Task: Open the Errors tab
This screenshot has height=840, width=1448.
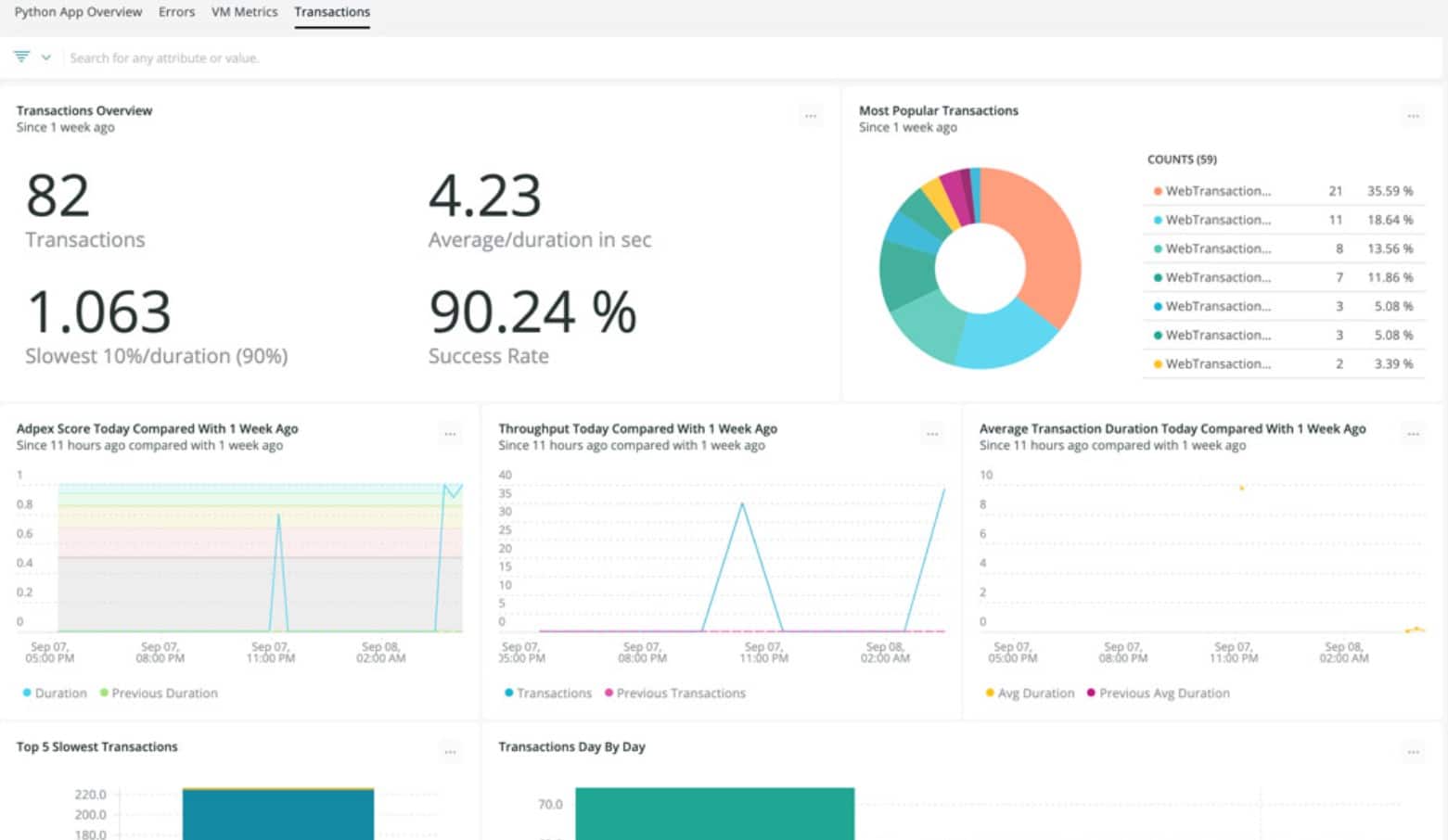Action: coord(176,12)
